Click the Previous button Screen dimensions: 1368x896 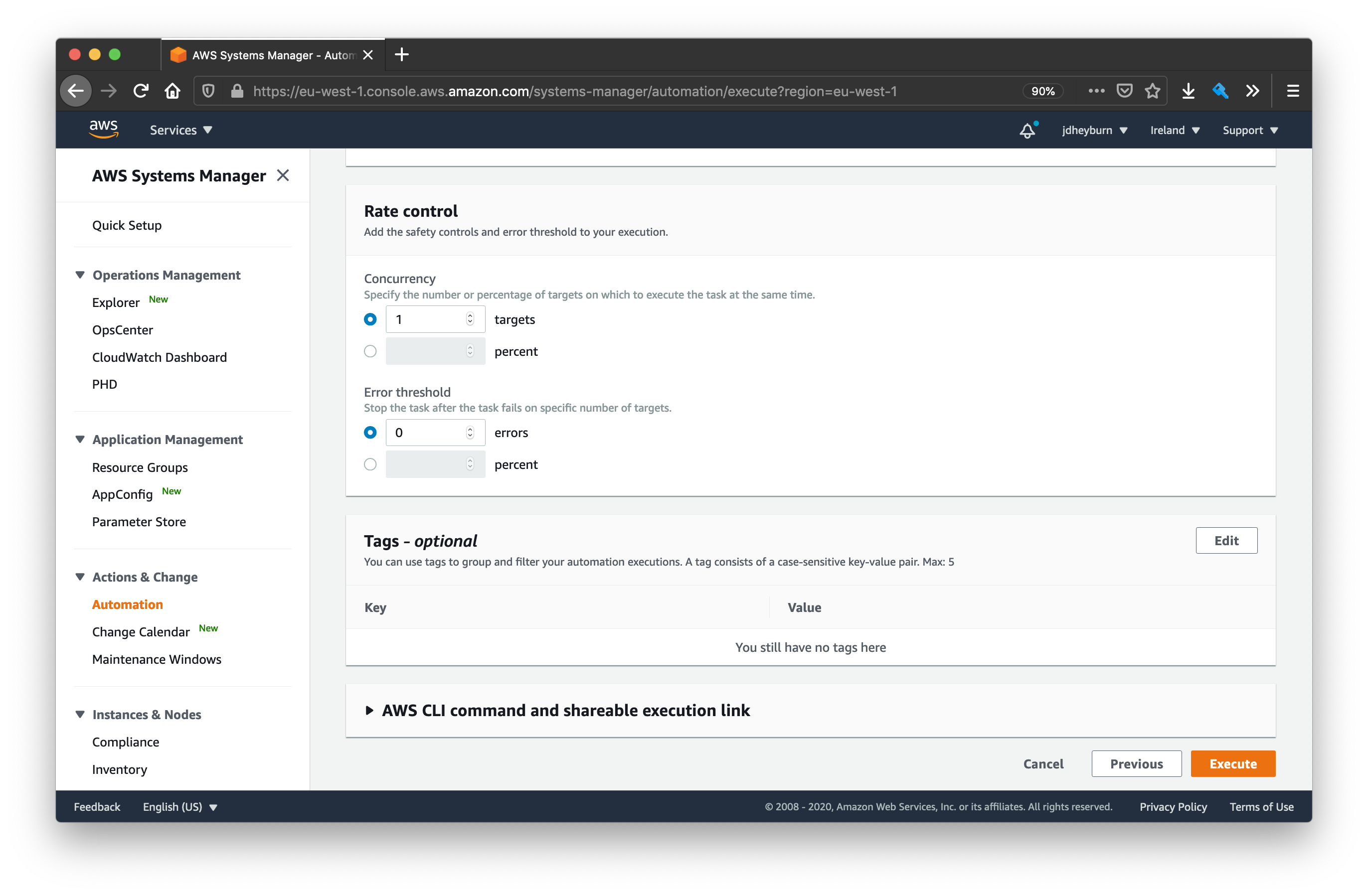[1136, 763]
